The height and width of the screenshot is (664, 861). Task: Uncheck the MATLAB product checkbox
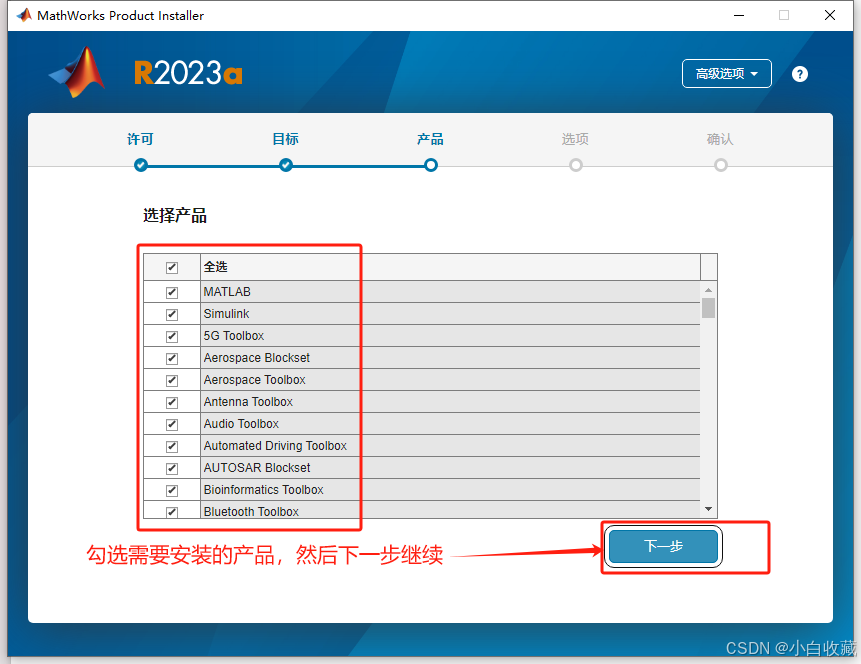(x=172, y=292)
